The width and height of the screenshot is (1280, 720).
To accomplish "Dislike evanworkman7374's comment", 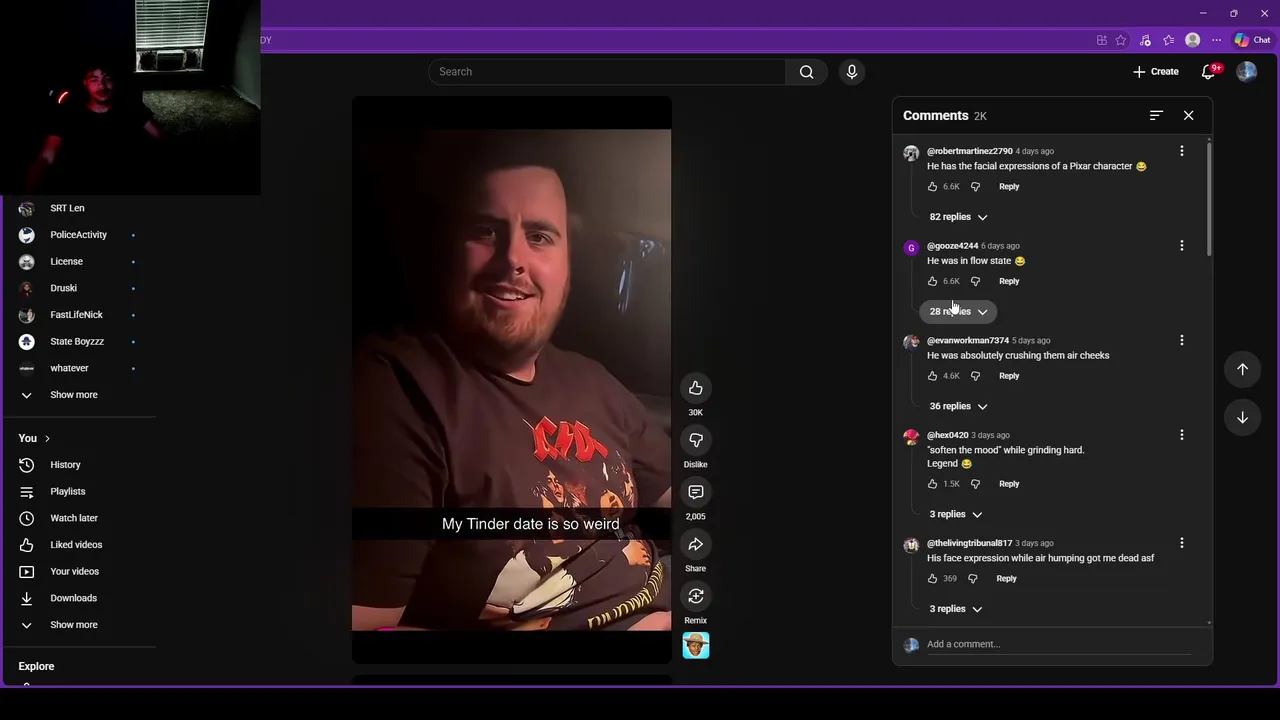I will click(x=975, y=376).
